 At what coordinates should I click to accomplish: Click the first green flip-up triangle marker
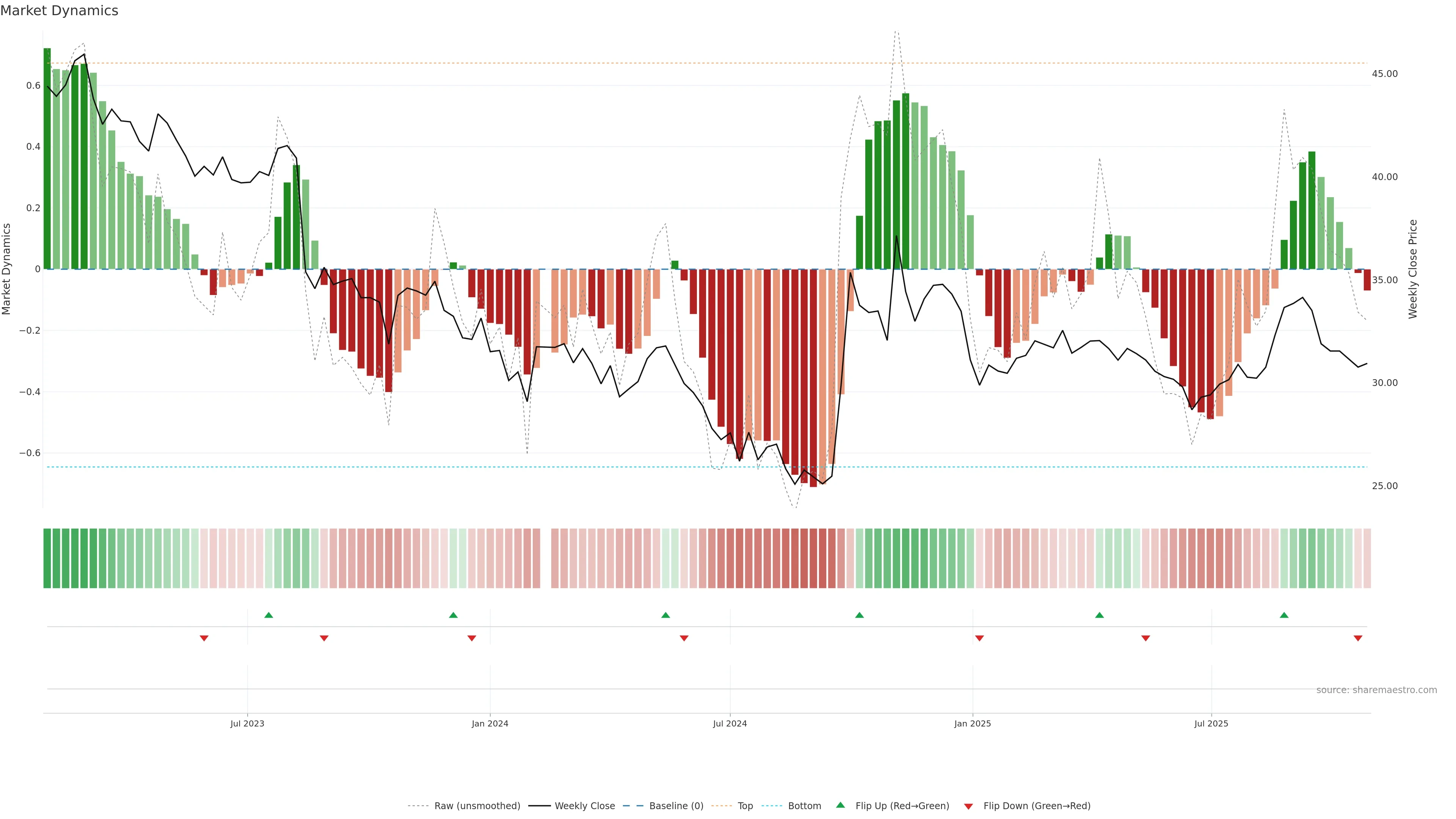[268, 615]
